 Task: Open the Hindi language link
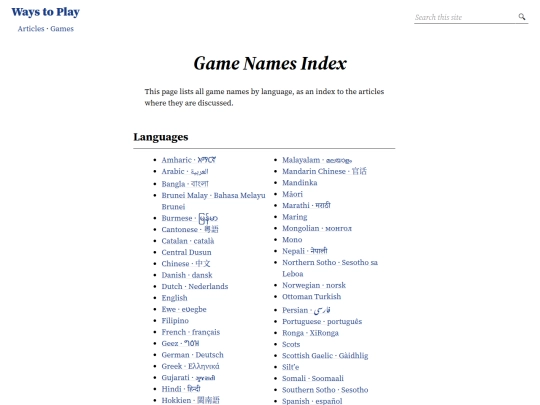click(x=181, y=389)
